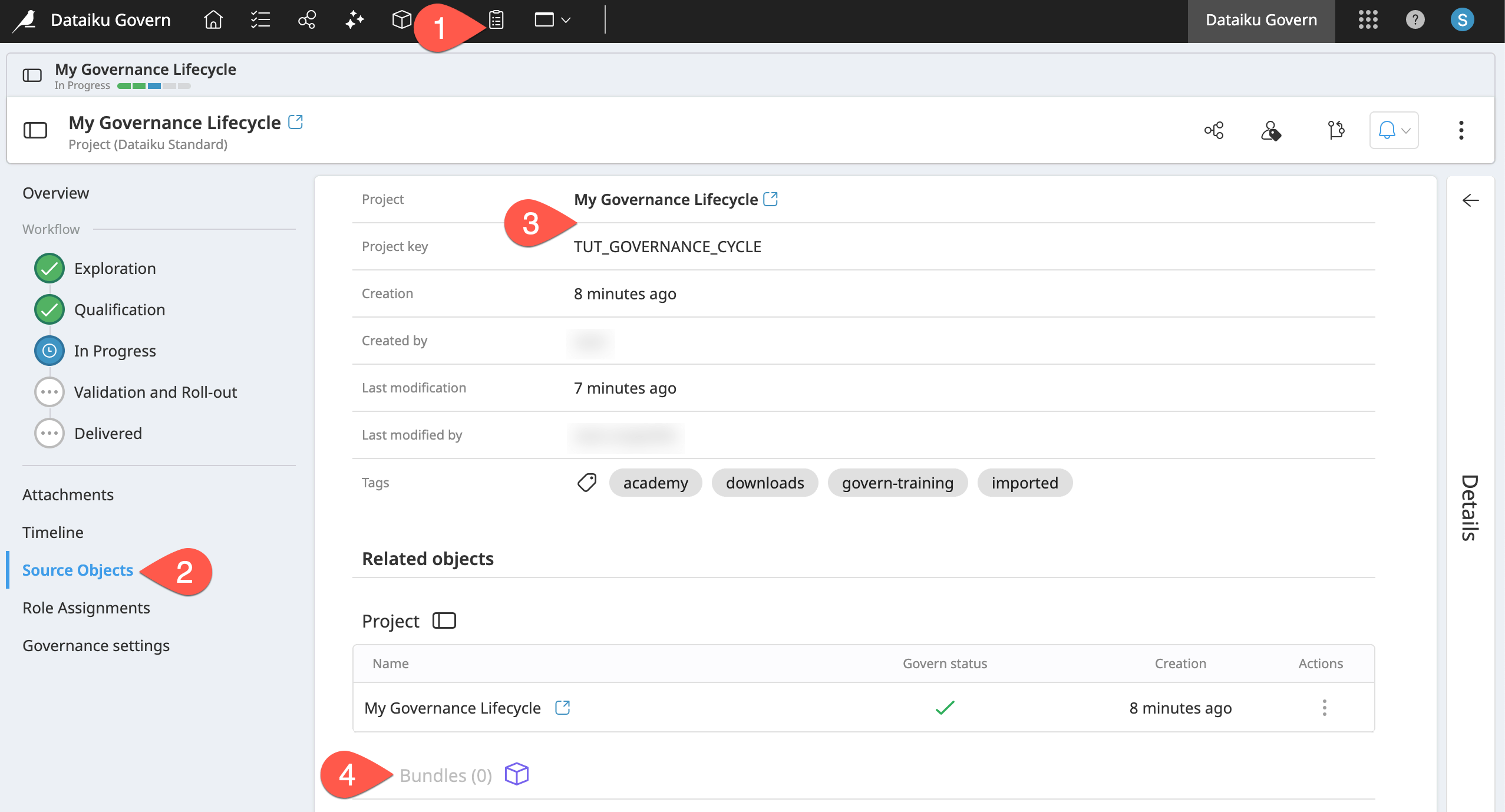
Task: Open the Timeline section
Action: click(52, 532)
